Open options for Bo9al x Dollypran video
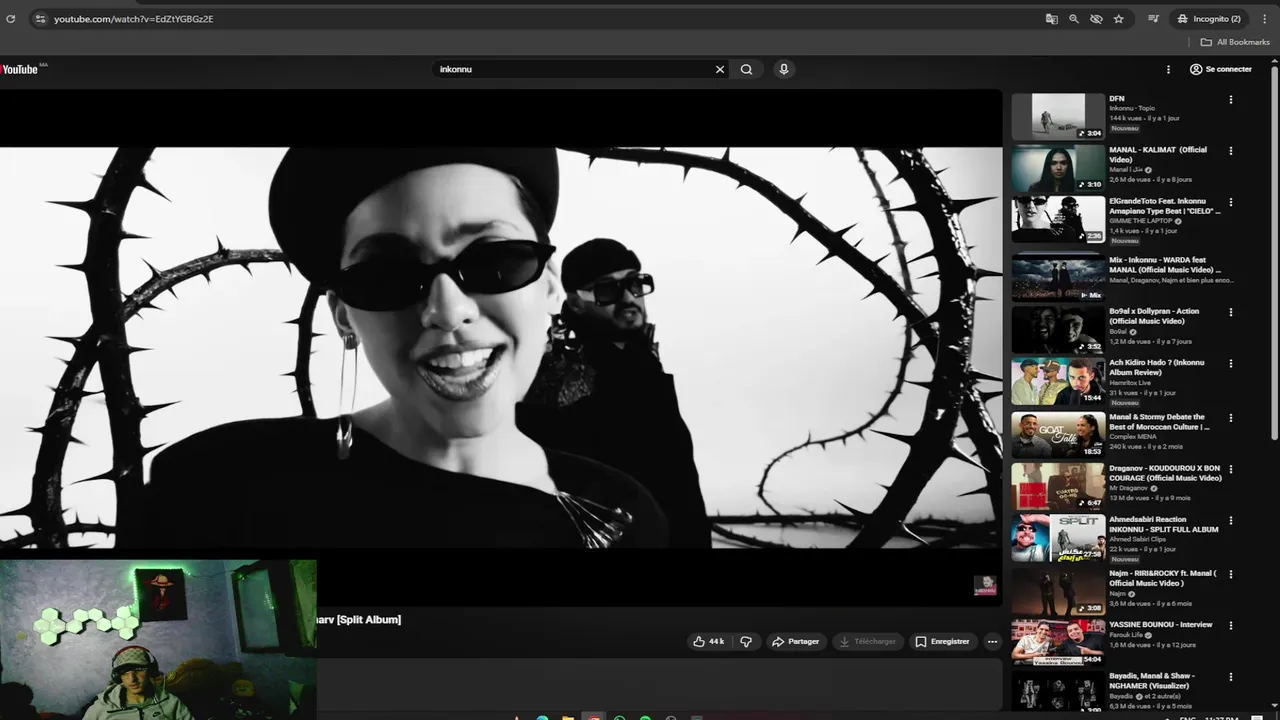This screenshot has height=720, width=1280. (x=1231, y=312)
